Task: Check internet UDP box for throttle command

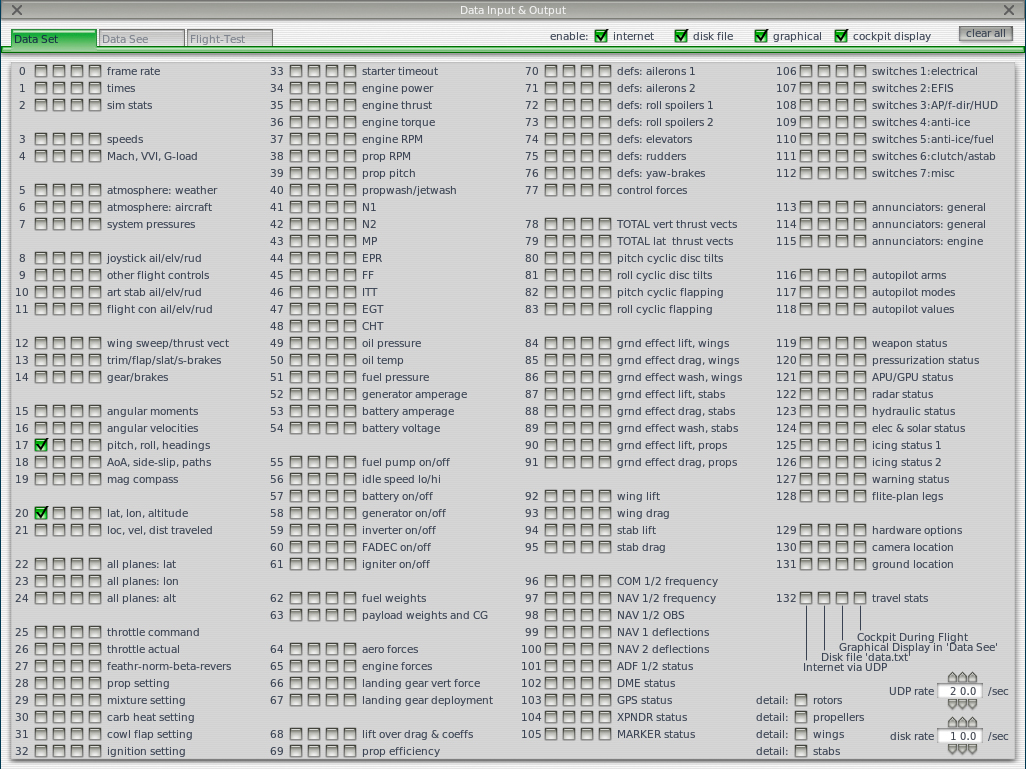Action: 41,632
